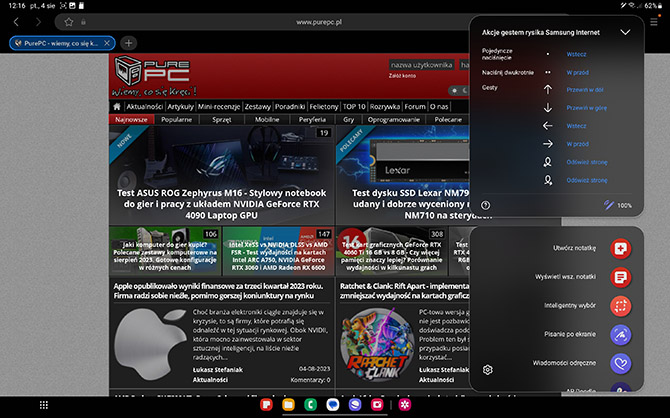
Task: Open the Mini recenzje menu item
Action: [x=219, y=106]
